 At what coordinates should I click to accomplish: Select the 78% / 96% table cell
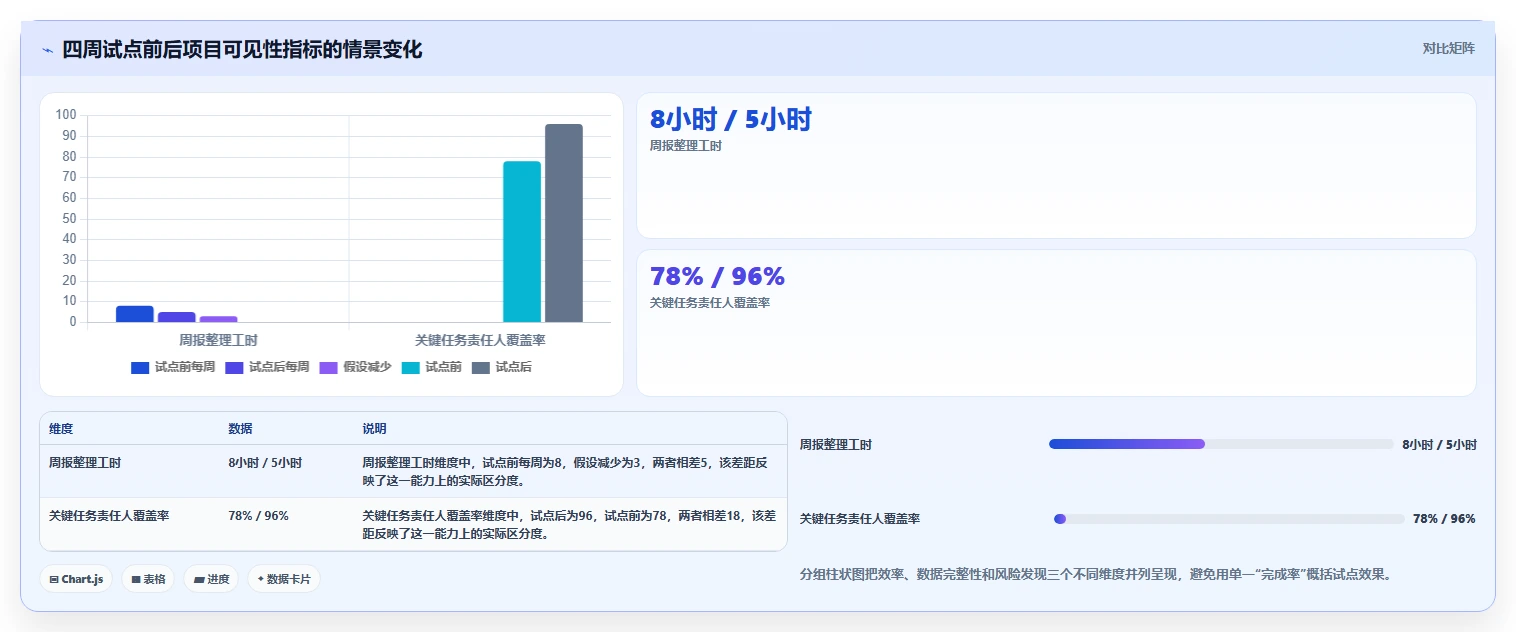(x=258, y=516)
